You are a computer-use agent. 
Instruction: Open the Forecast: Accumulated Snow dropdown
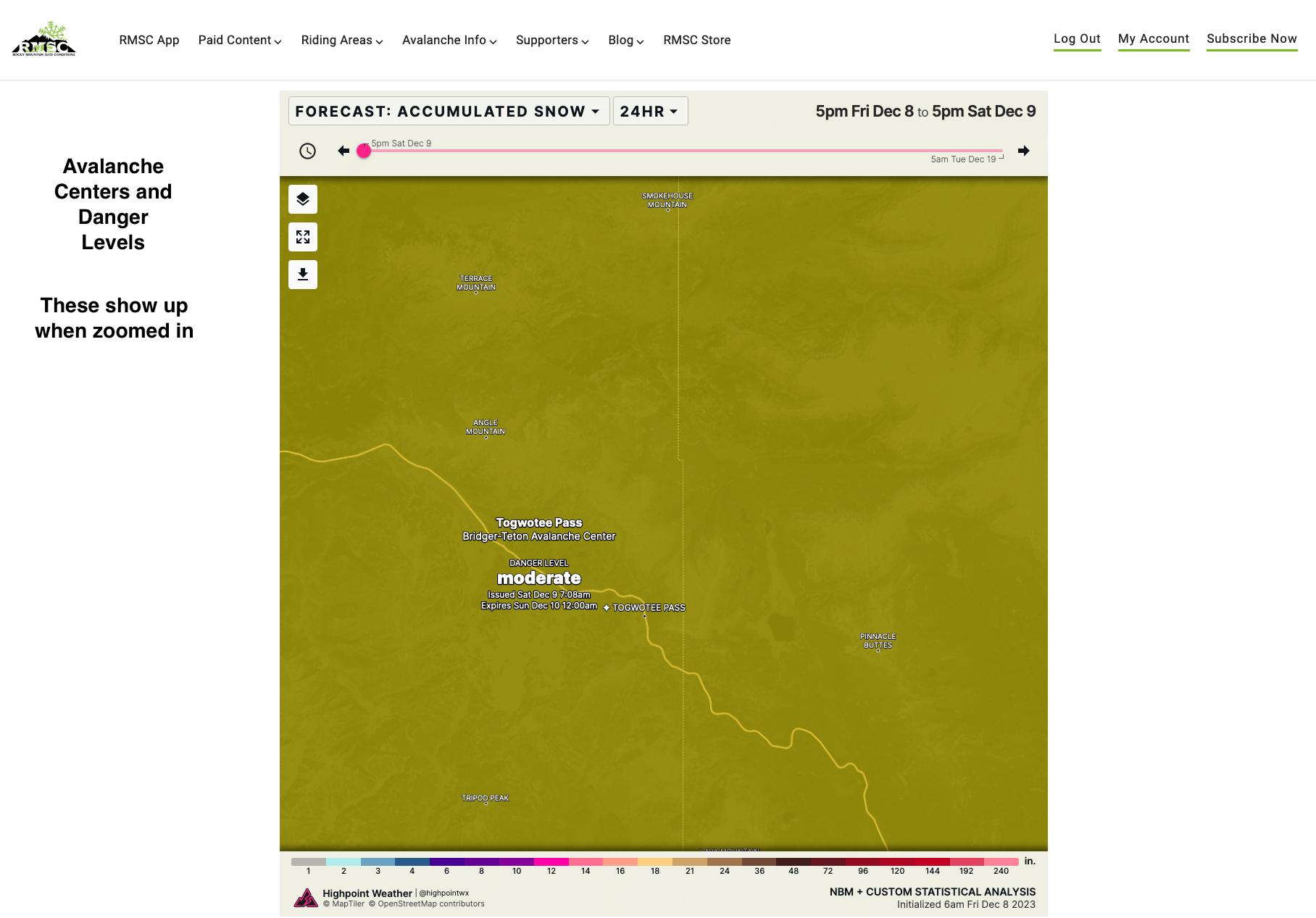click(x=449, y=111)
